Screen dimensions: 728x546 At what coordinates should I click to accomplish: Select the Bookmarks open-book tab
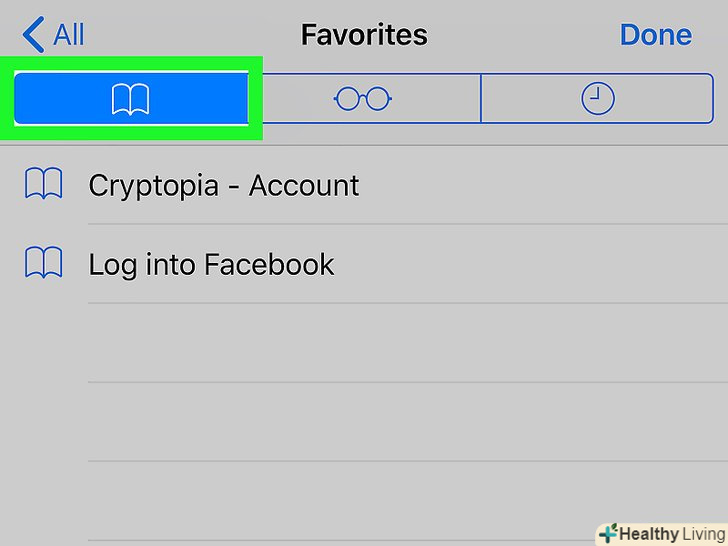click(x=130, y=98)
